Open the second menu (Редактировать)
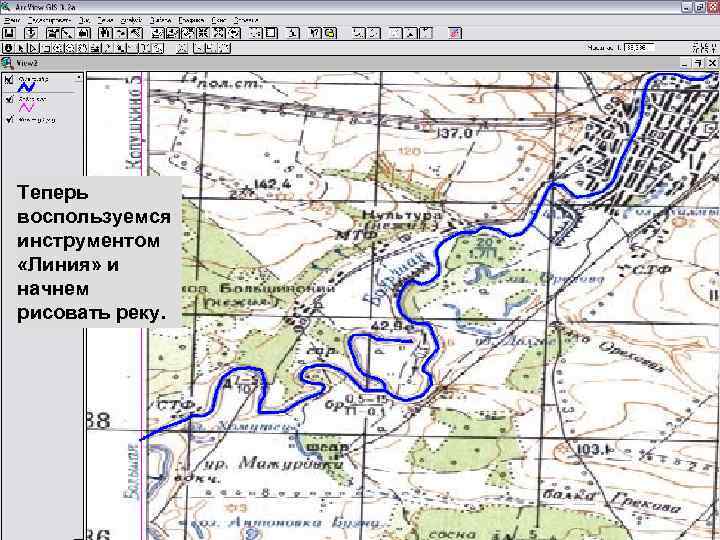Viewport: 720px width, 540px height. (49, 20)
